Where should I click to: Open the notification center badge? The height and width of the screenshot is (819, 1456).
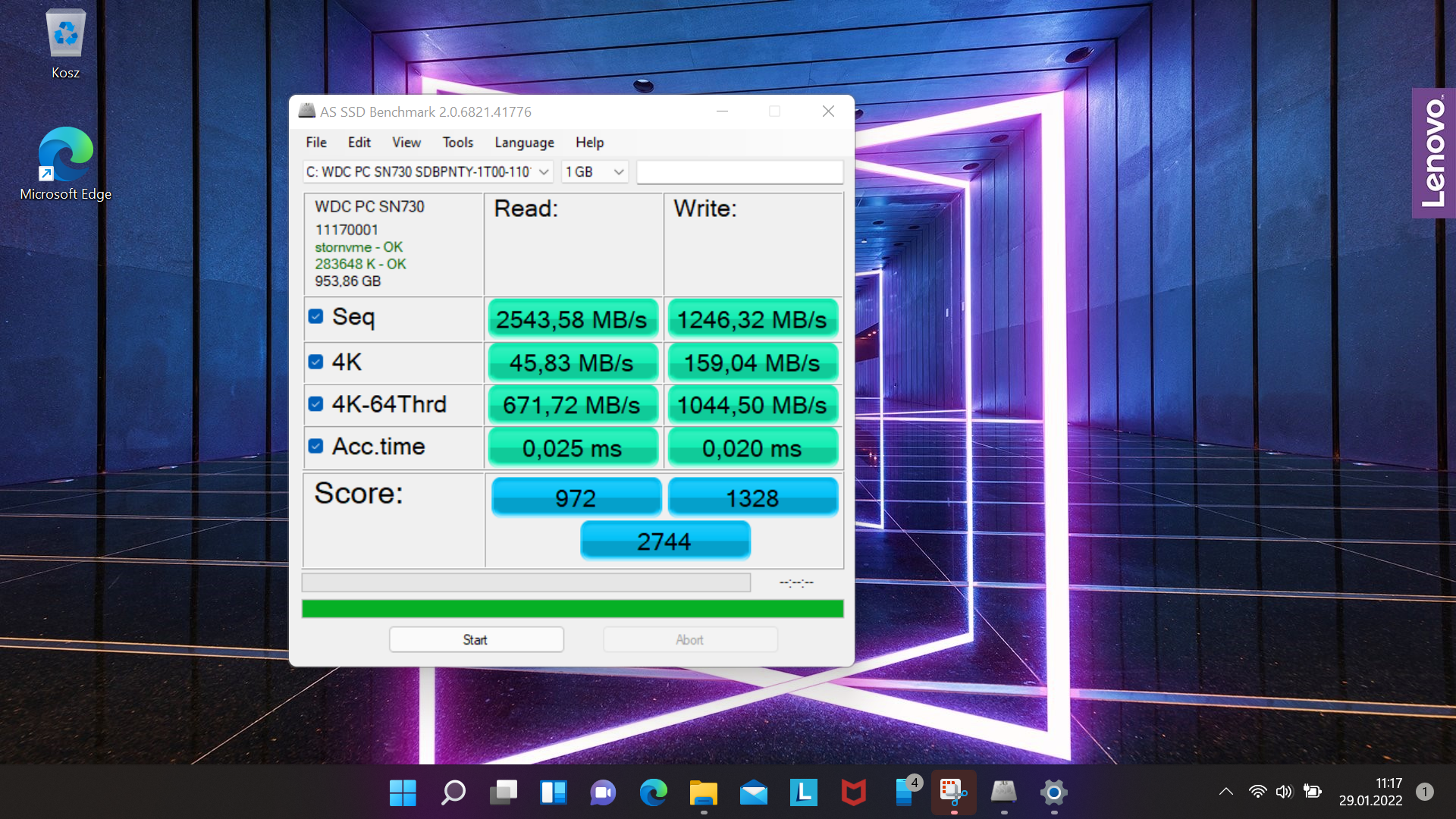1425,792
